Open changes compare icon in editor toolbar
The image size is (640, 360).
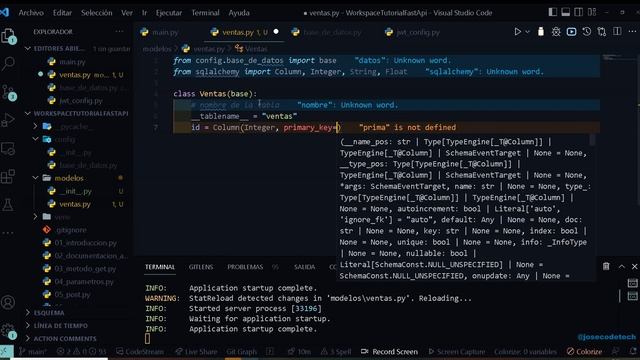[602, 32]
